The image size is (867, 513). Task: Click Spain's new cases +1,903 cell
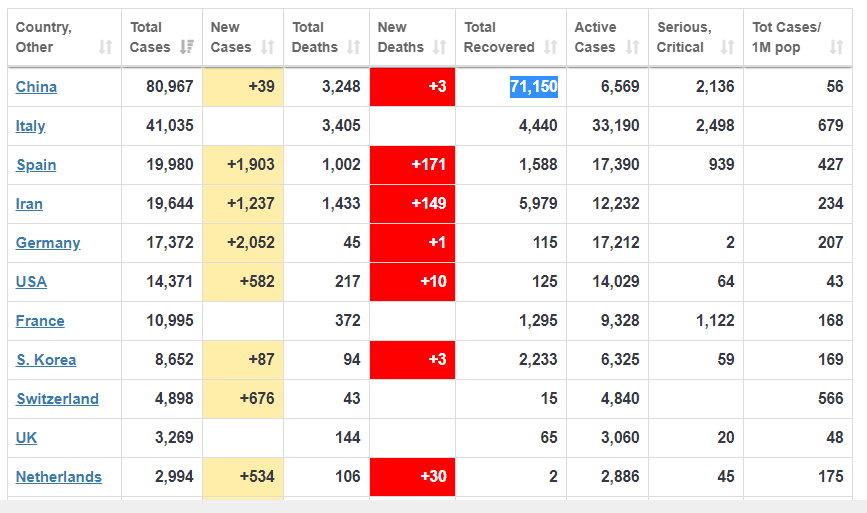243,165
